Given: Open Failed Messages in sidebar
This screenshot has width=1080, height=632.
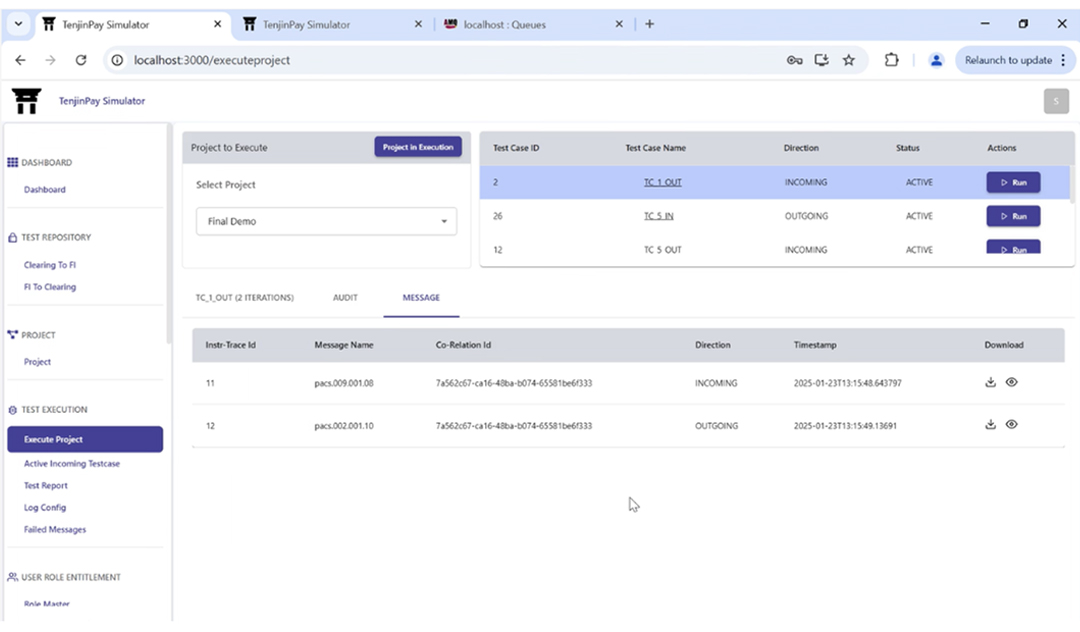Looking at the screenshot, I should tap(55, 529).
